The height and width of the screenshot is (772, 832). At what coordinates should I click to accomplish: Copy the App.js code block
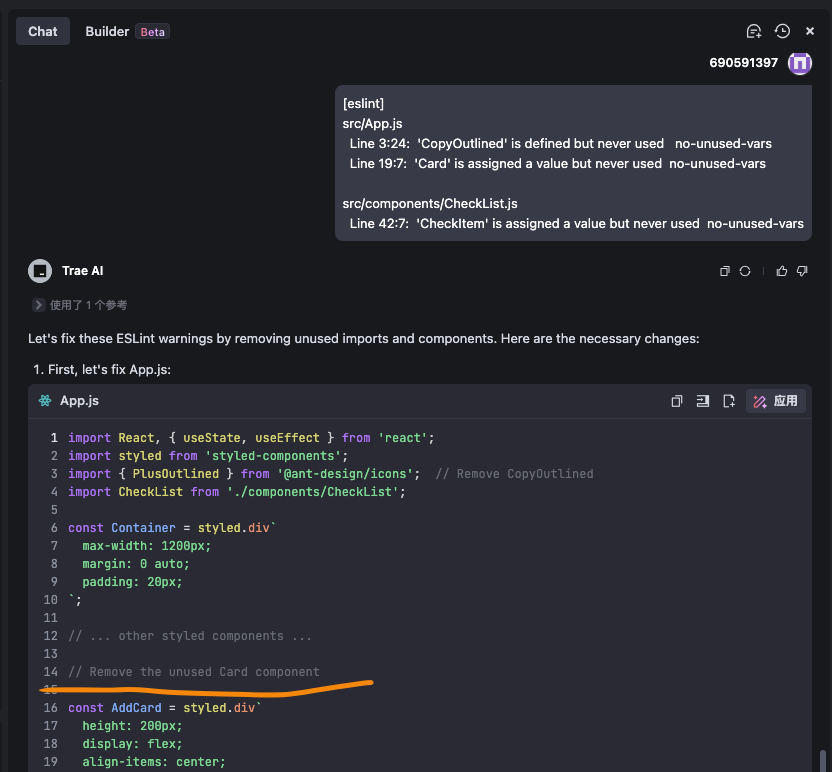tap(677, 401)
